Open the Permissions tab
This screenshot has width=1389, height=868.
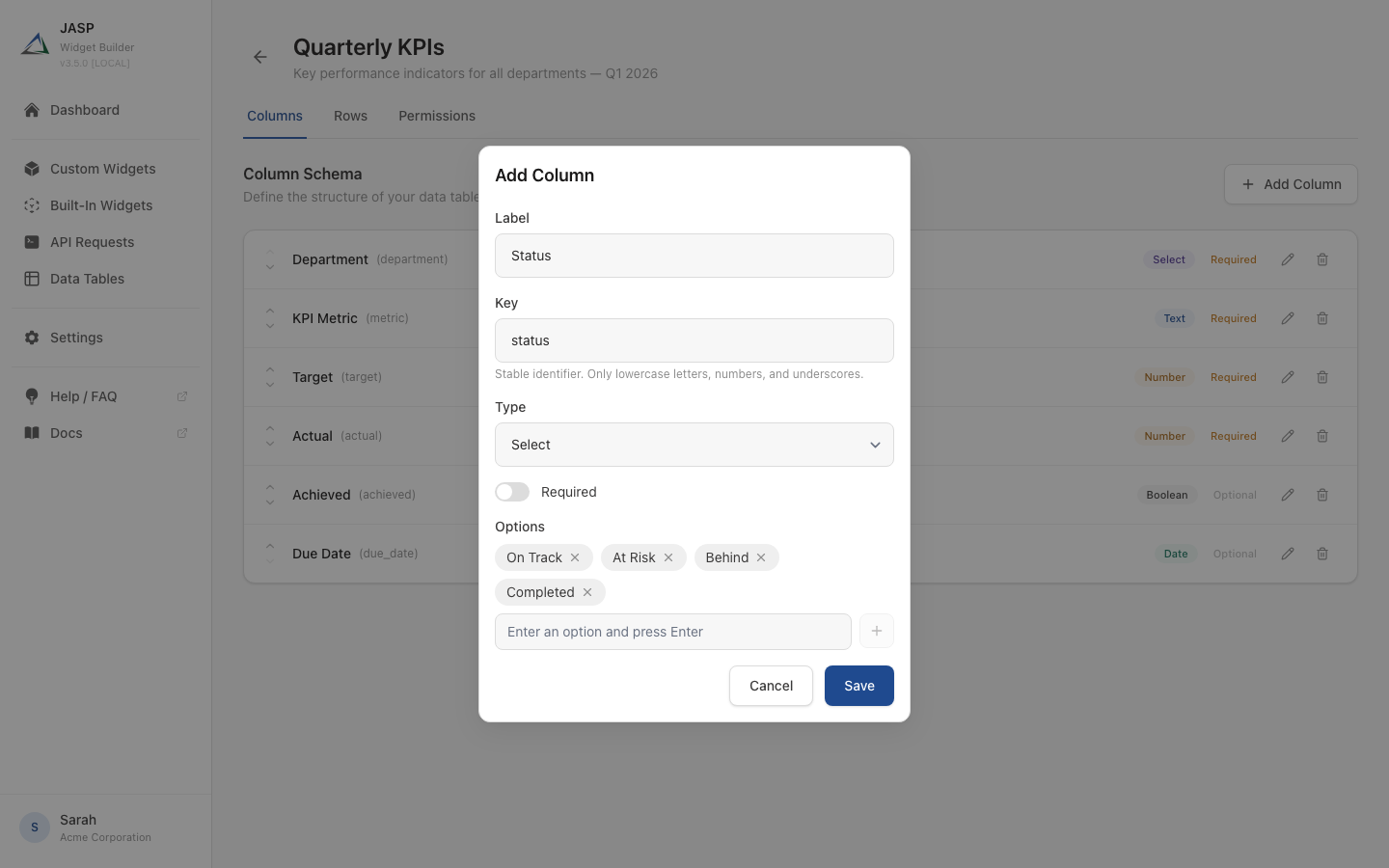[437, 116]
